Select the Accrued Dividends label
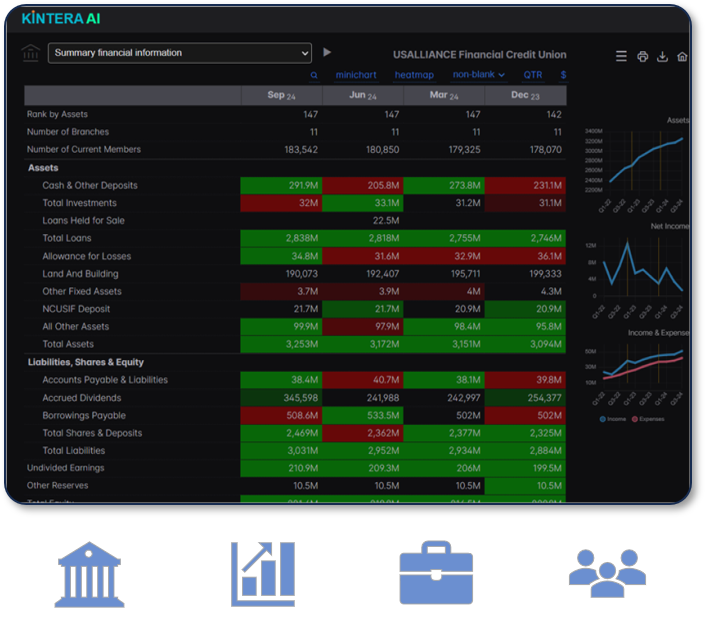The image size is (705, 618). (82, 397)
